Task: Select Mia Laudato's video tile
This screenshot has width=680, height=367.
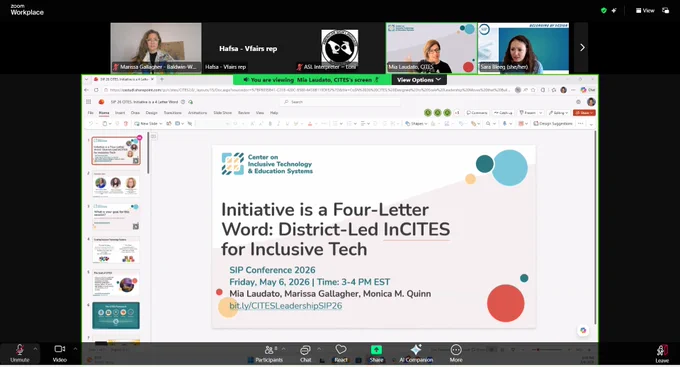Action: (432, 48)
